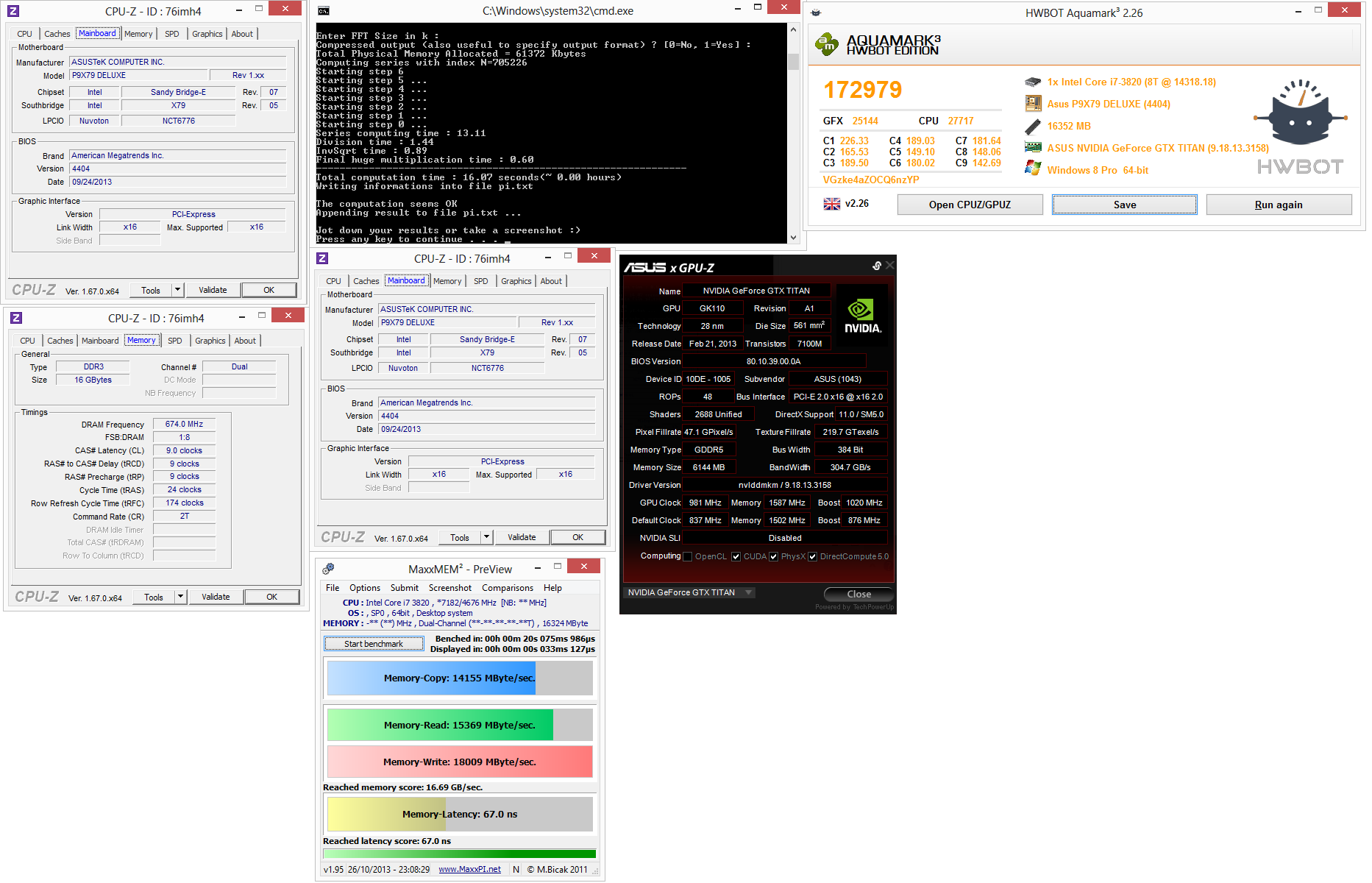Open the Caches tab in top-left CPU-Z
The image size is (1372, 883).
click(57, 34)
